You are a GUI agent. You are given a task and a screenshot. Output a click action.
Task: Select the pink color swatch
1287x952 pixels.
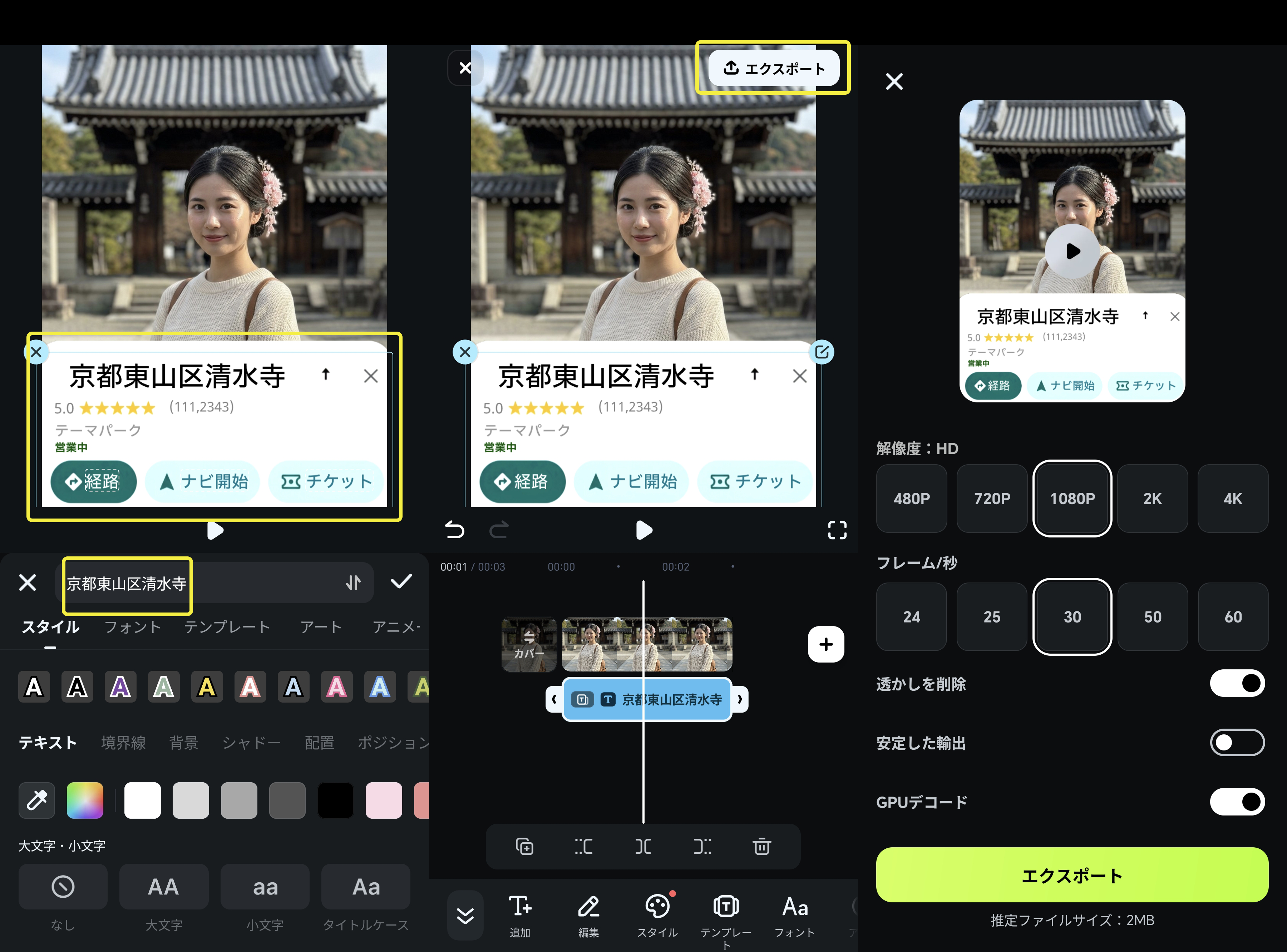point(383,800)
